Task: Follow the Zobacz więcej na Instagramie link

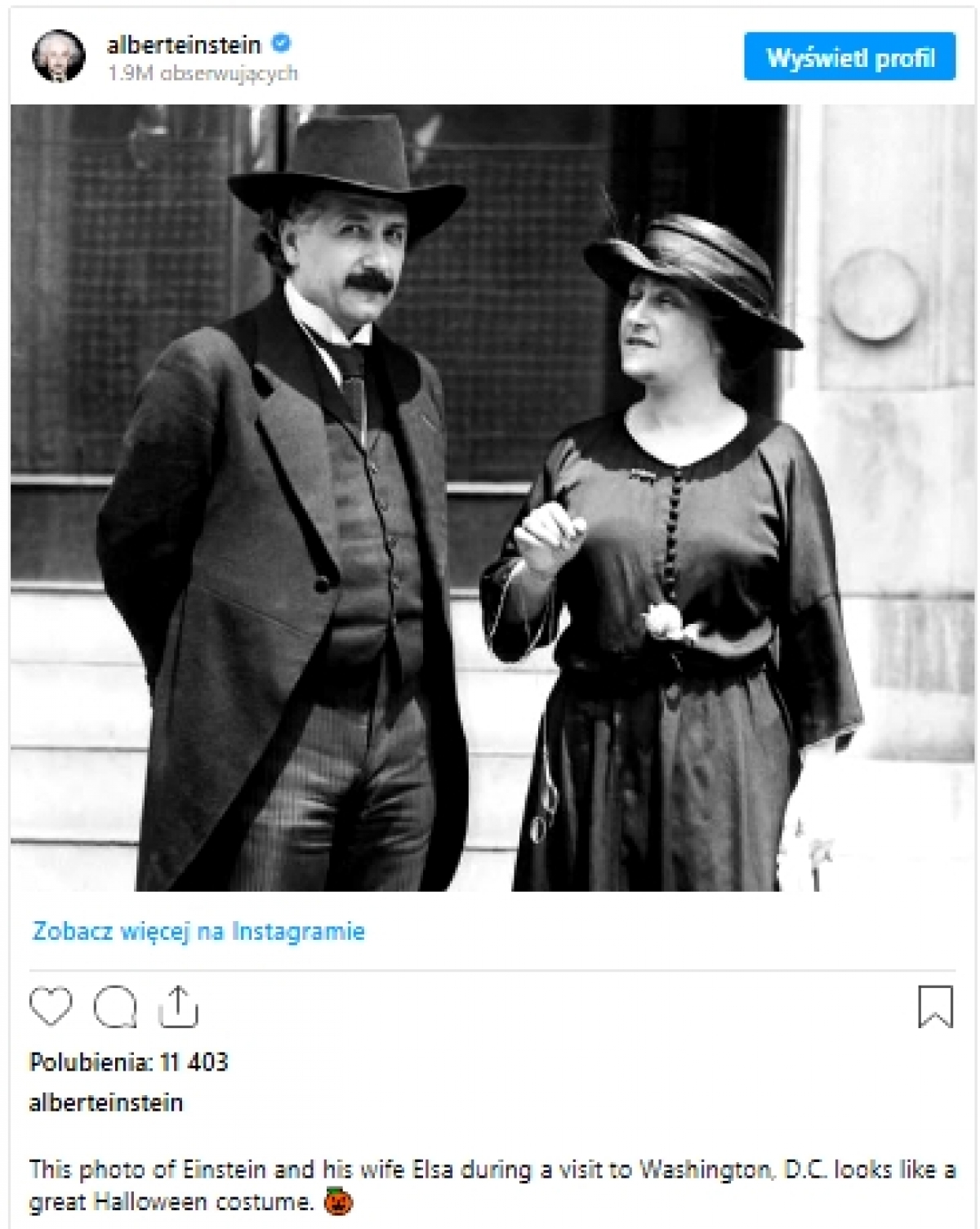Action: coord(198,931)
